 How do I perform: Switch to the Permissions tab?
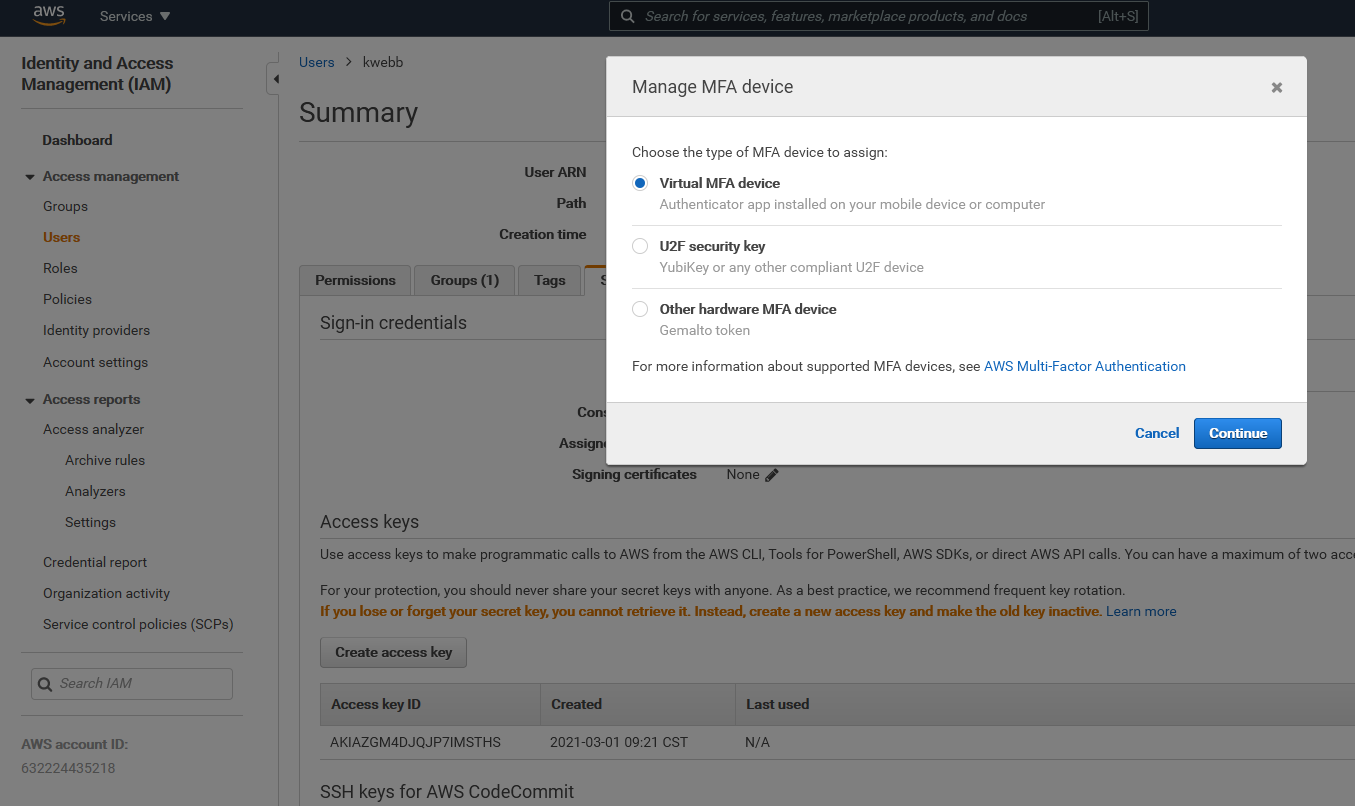click(355, 280)
